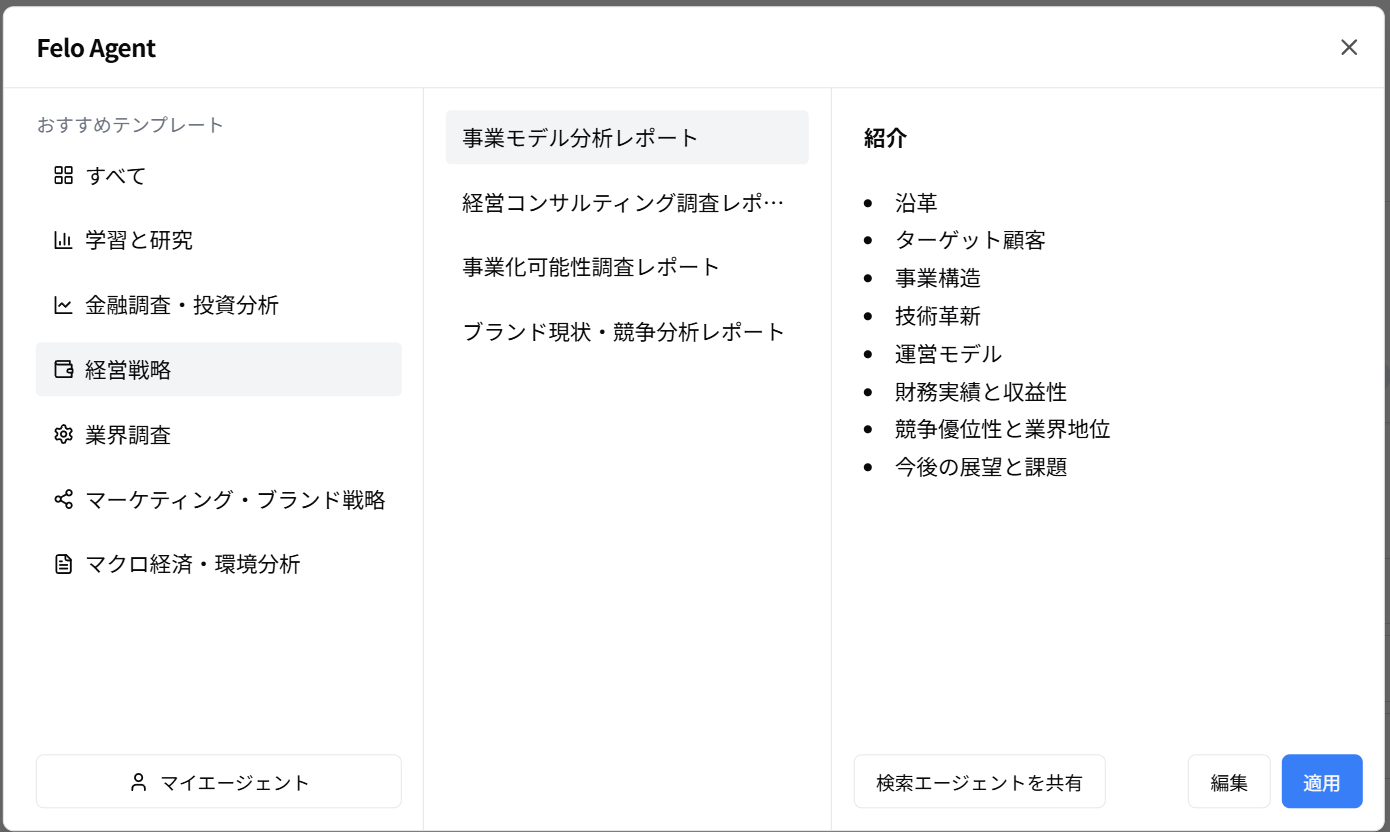The width and height of the screenshot is (1390, 832).
Task: Open the 学習と研究 category
Action: point(219,240)
